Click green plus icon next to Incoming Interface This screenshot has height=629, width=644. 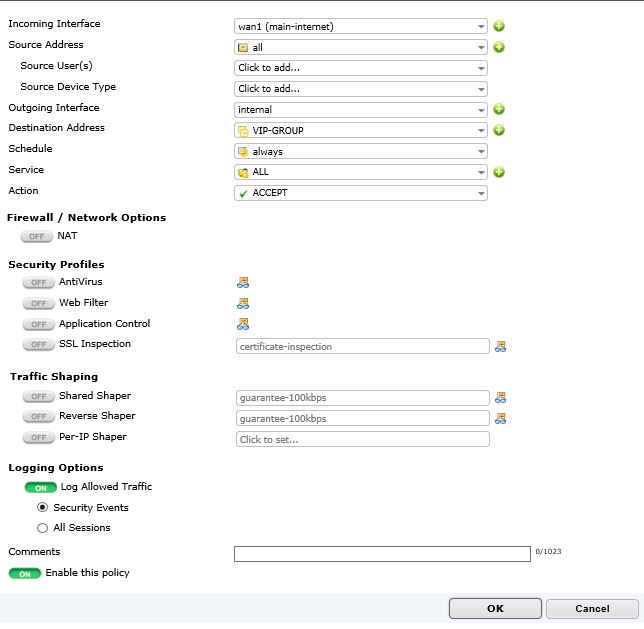coord(499,26)
